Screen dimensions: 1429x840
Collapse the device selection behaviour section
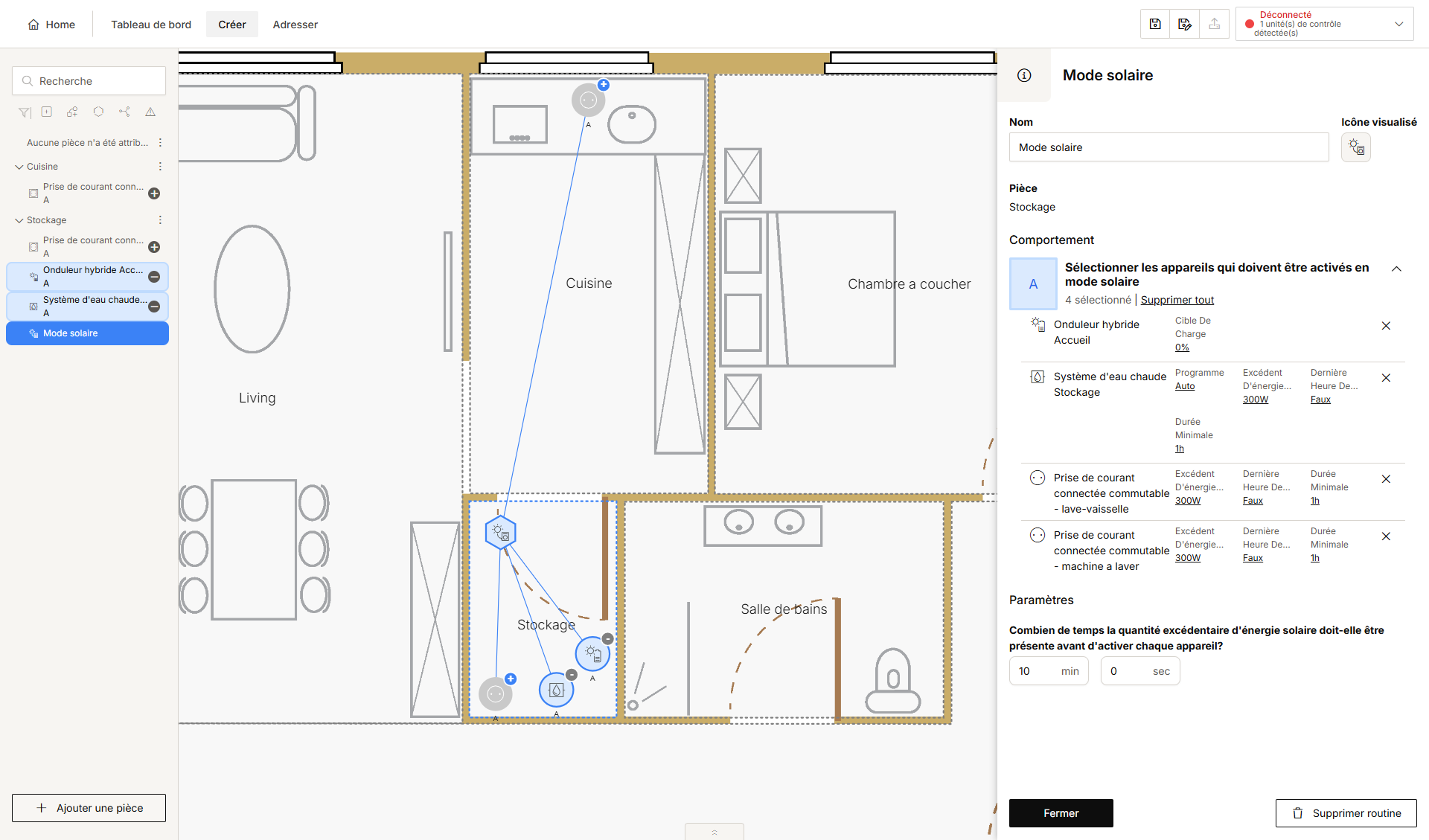1396,269
